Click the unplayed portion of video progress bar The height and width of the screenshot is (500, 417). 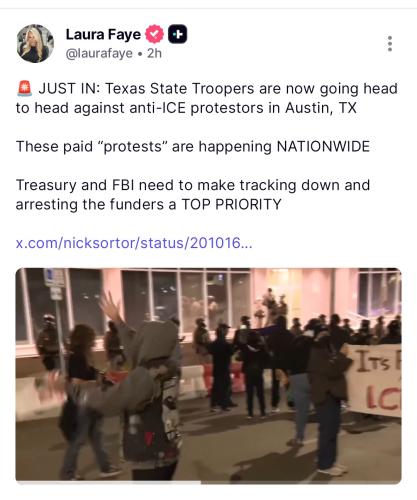point(301,482)
